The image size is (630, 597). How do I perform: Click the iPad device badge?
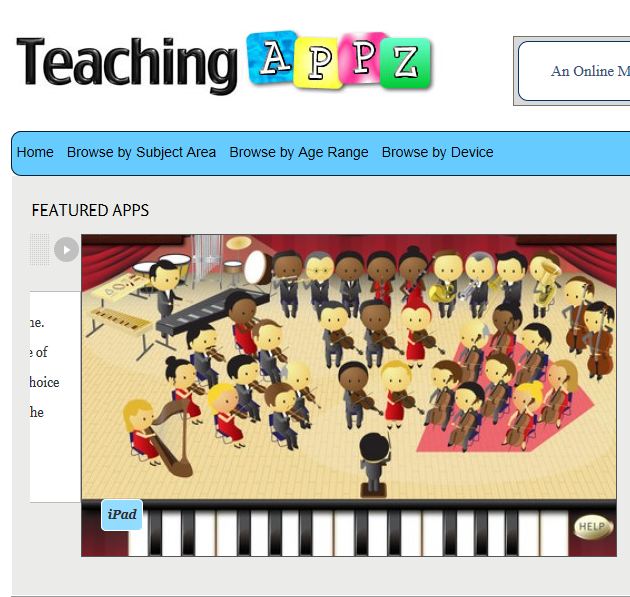[x=122, y=515]
